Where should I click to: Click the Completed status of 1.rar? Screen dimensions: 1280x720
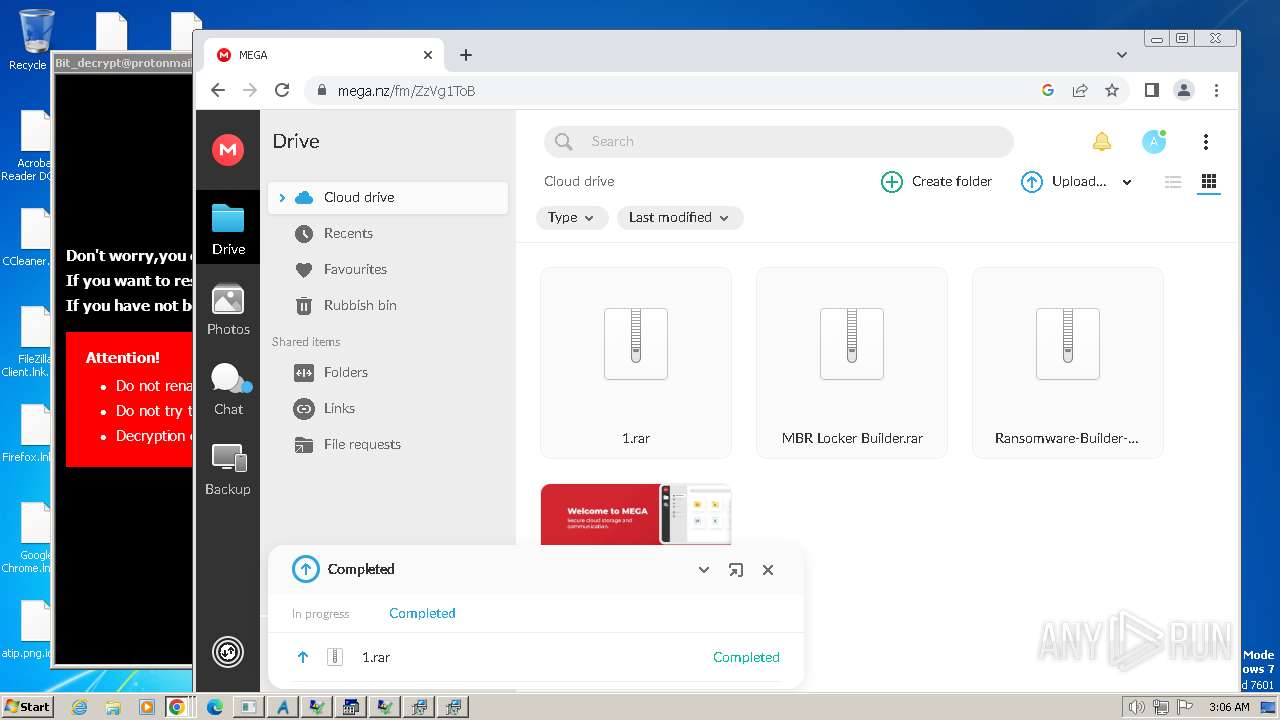[x=746, y=657]
